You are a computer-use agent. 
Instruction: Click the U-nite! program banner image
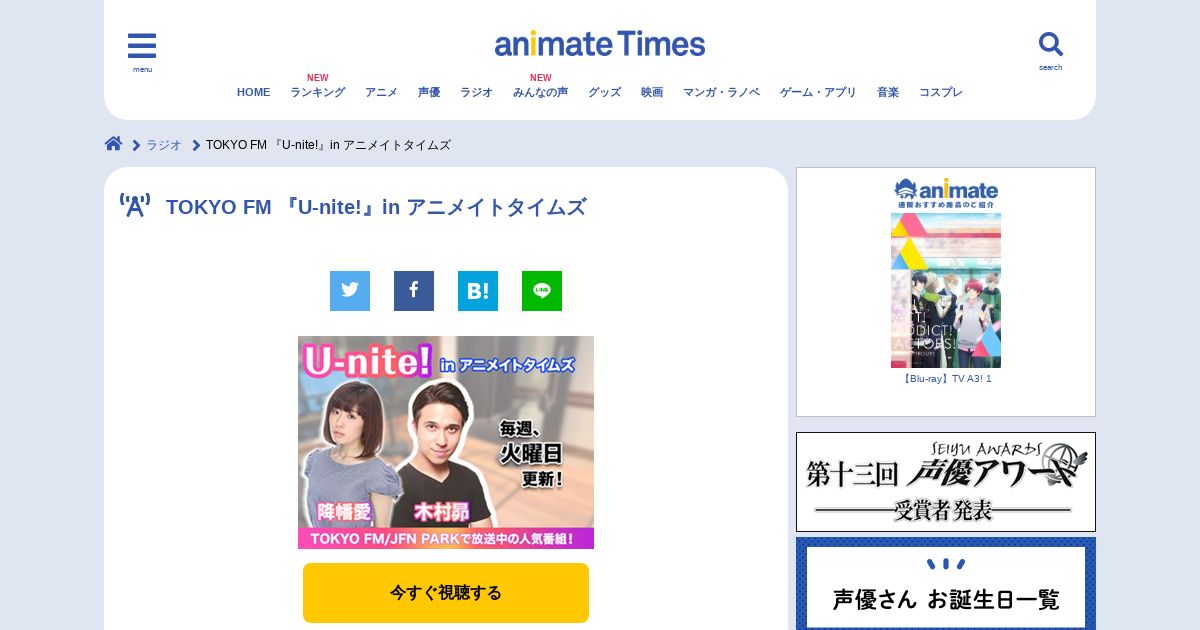(446, 442)
